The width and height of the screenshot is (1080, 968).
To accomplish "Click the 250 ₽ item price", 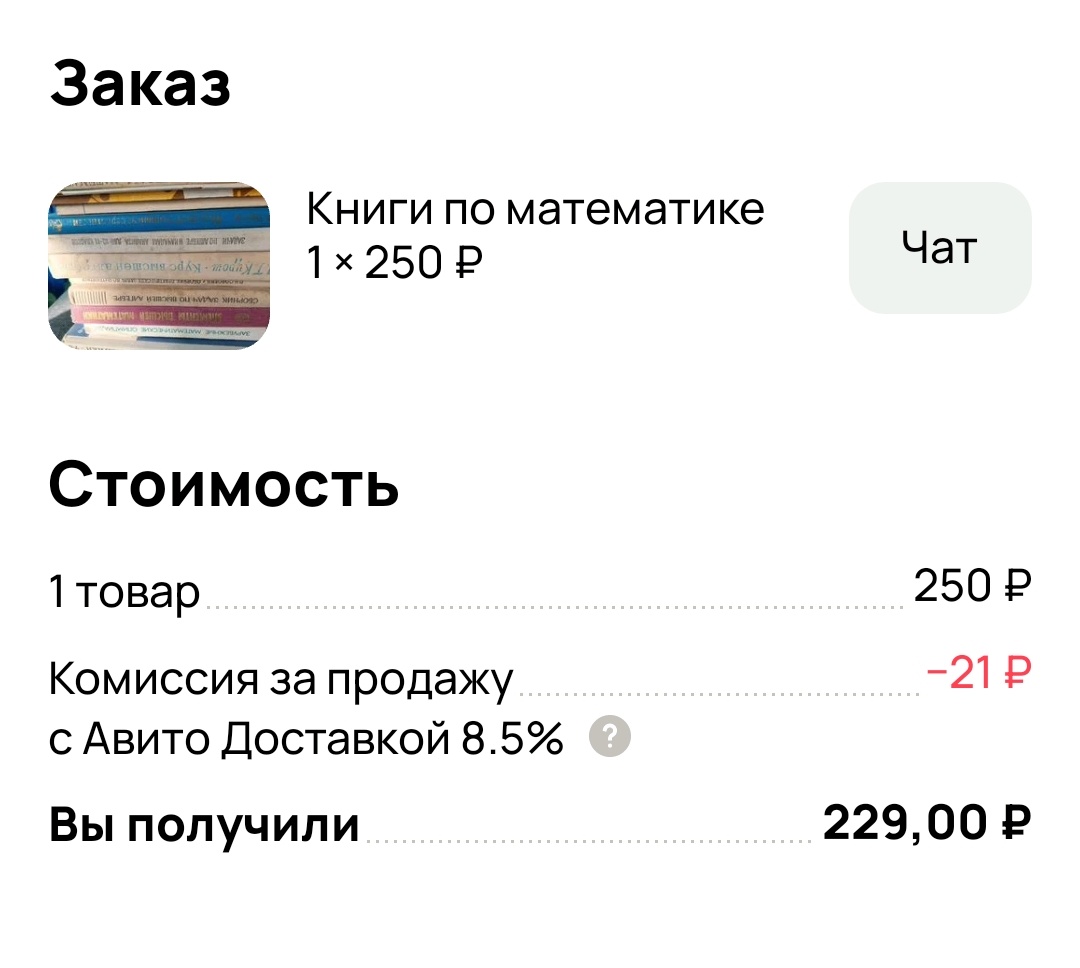I will pos(972,585).
